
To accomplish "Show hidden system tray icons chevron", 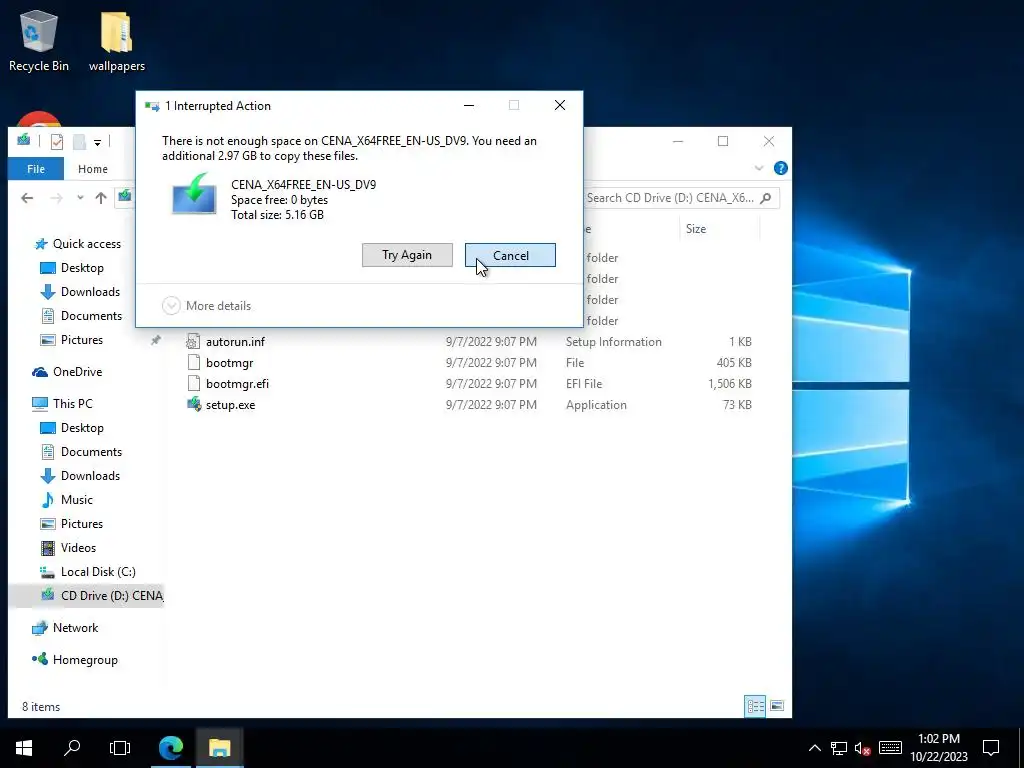I will [x=815, y=748].
